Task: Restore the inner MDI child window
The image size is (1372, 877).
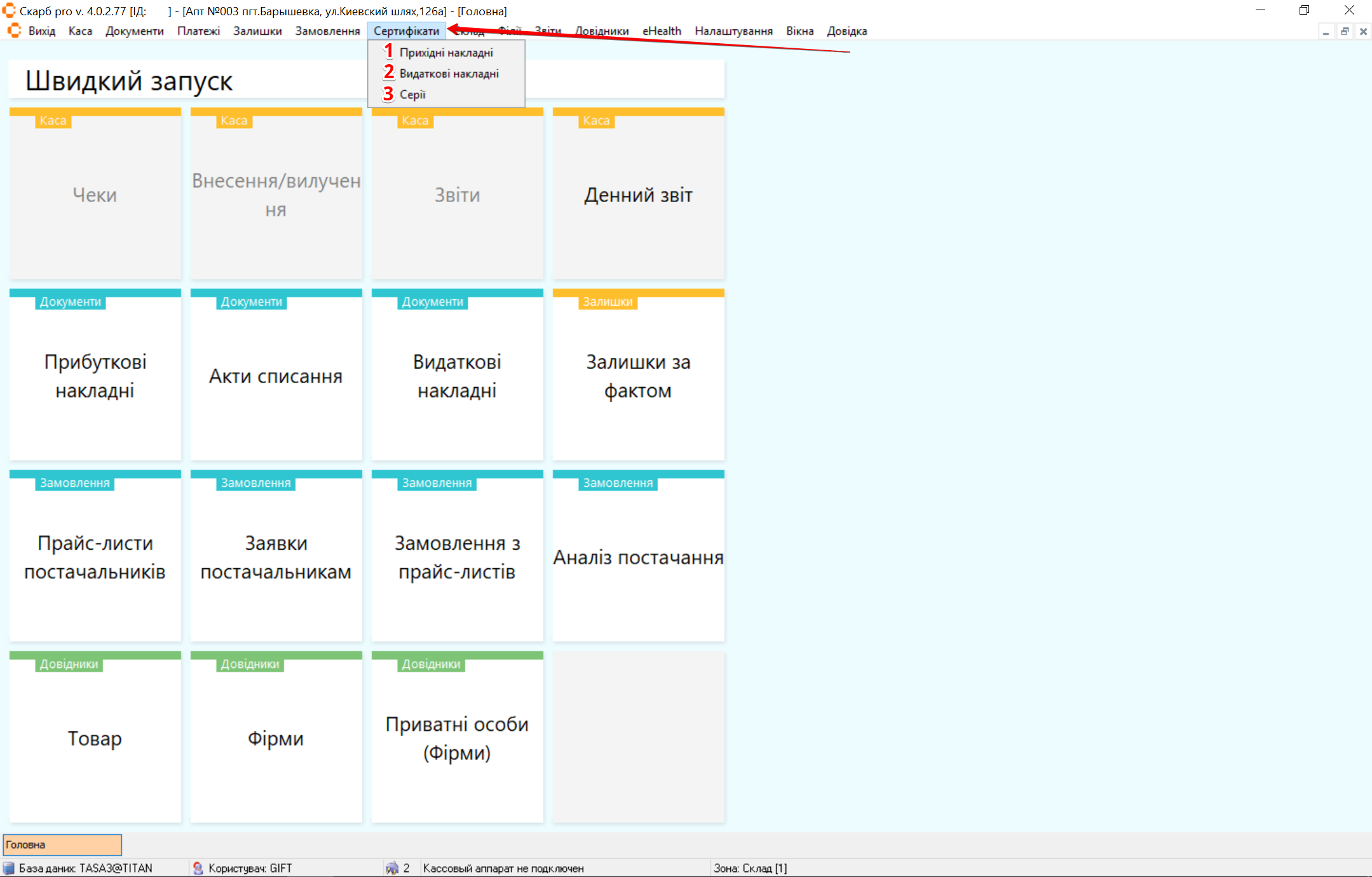Action: coord(1344,31)
